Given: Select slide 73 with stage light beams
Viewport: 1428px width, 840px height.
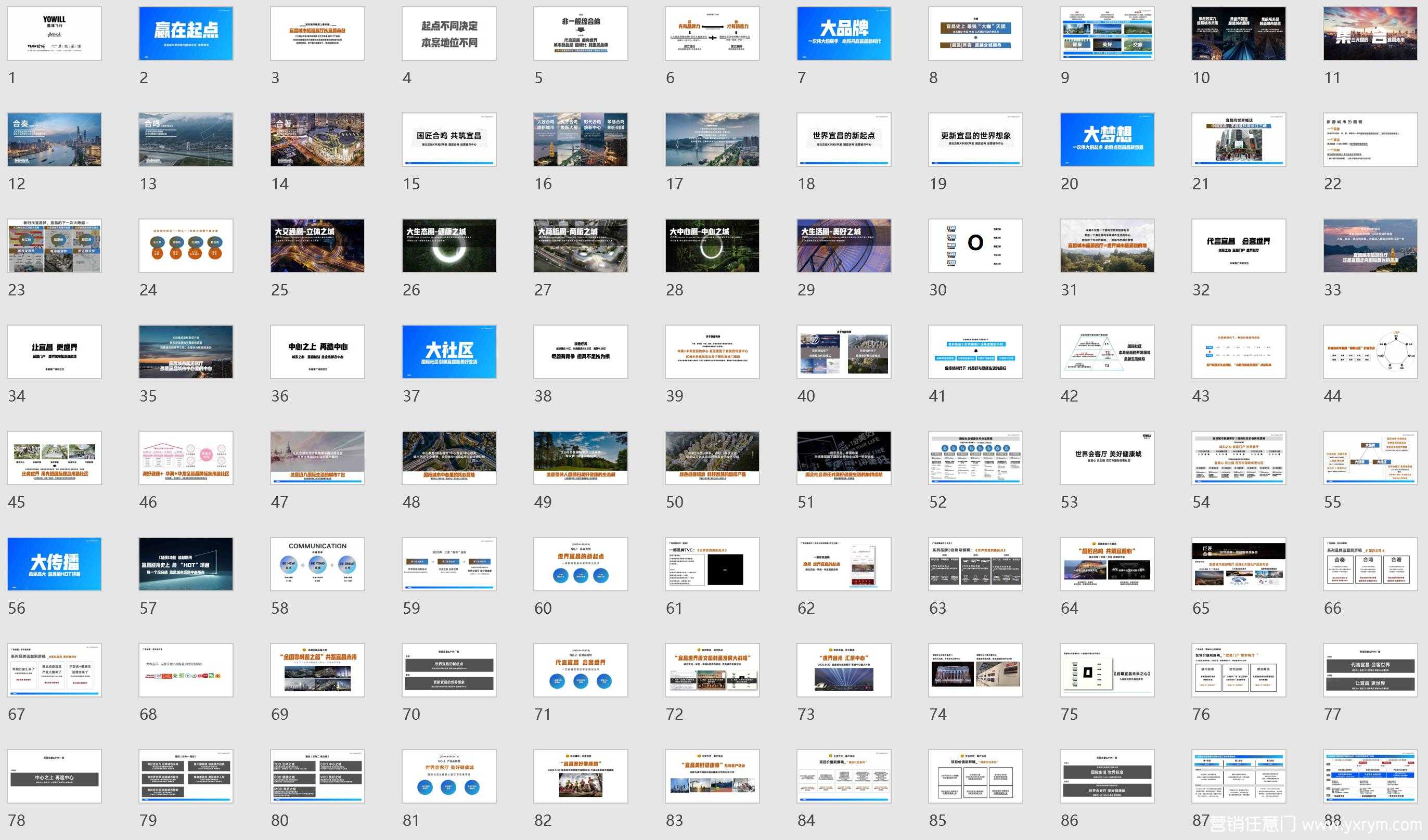Looking at the screenshot, I should tap(844, 669).
